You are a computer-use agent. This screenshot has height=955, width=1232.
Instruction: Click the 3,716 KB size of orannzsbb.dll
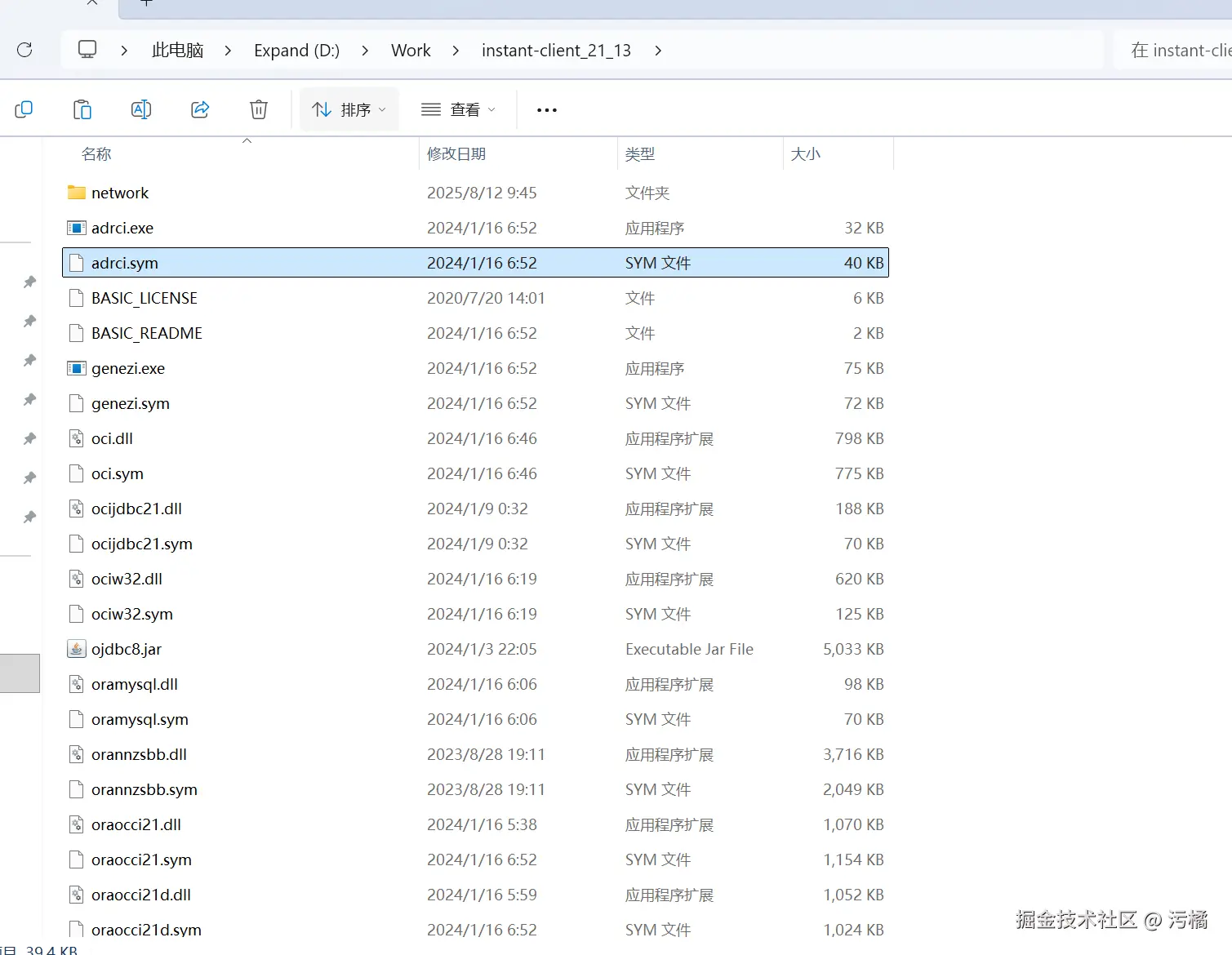click(x=853, y=754)
